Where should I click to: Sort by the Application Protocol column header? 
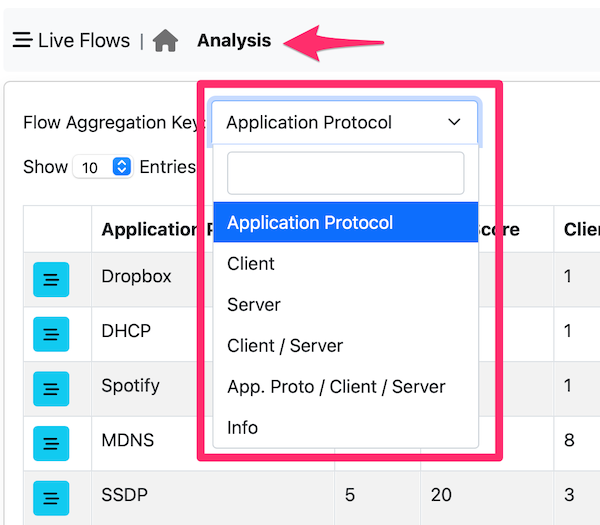pyautogui.click(x=150, y=229)
